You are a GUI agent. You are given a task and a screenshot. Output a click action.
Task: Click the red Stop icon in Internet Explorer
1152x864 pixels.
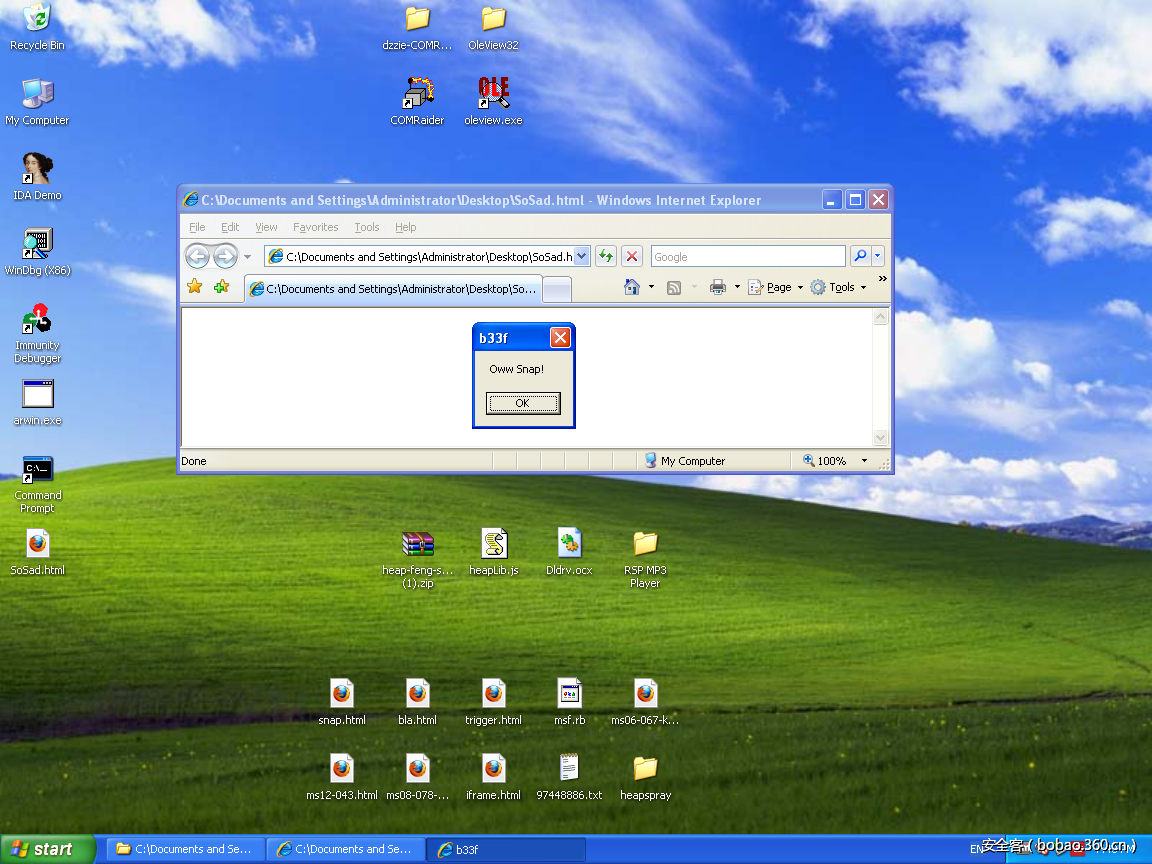631,256
